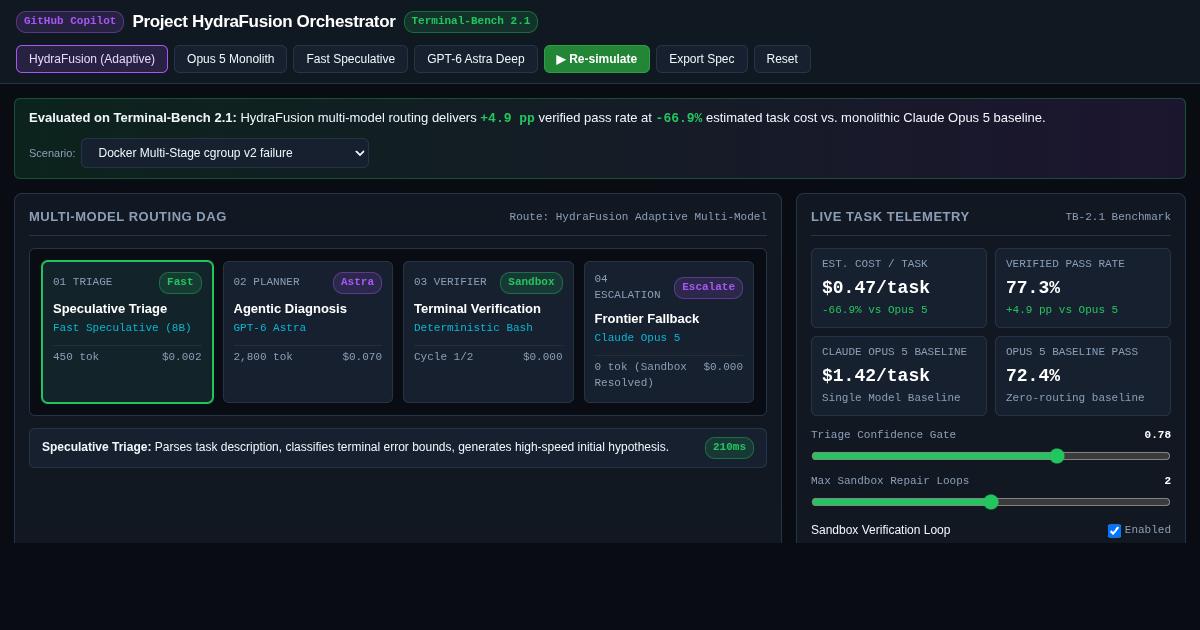1200x630 pixels.
Task: Click the Terminal-Bench 2.1 badge
Action: [471, 22]
